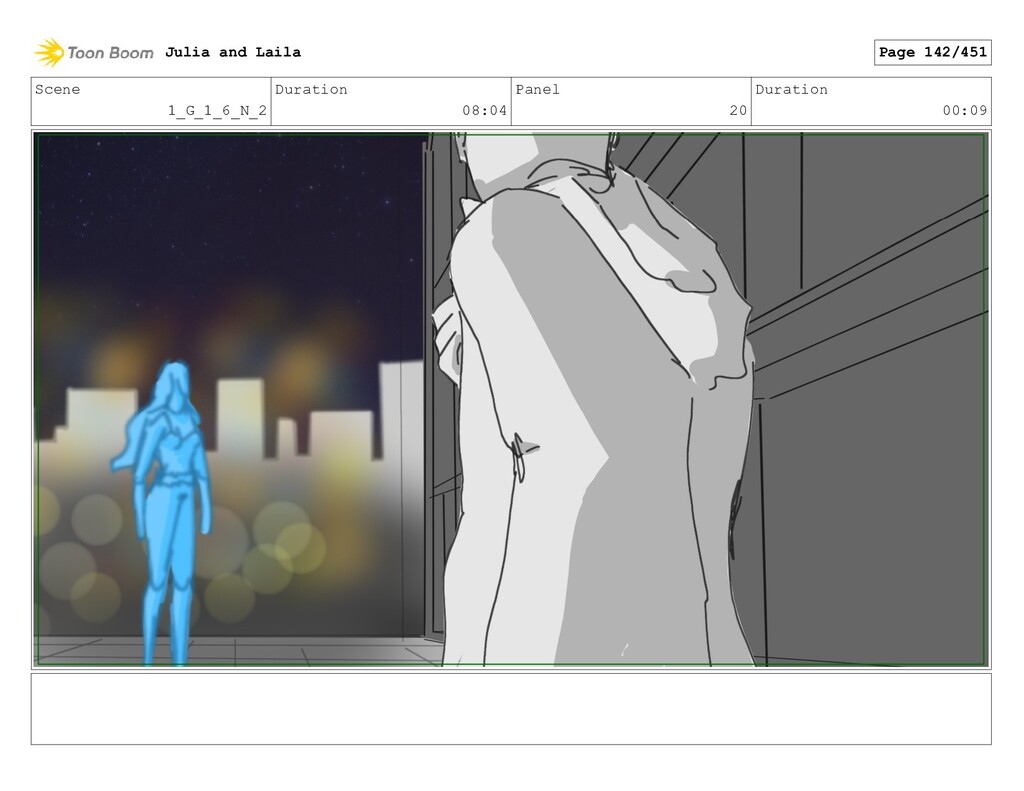Click the panel duration value '00:09'
The width and height of the screenshot is (1024, 791).
point(965,110)
